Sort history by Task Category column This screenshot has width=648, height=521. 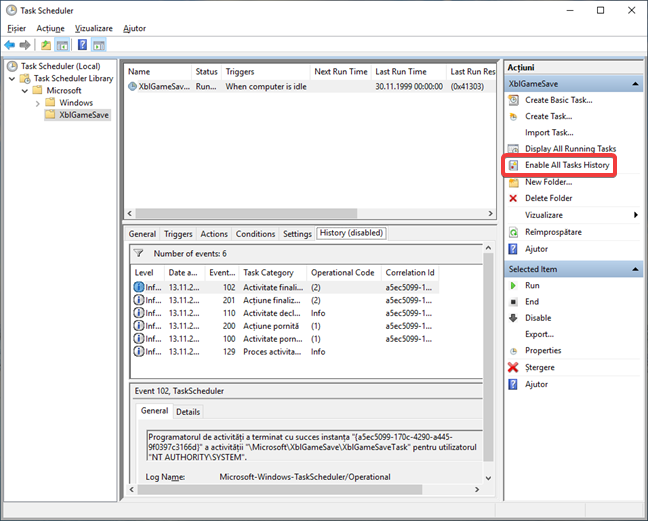tap(273, 273)
